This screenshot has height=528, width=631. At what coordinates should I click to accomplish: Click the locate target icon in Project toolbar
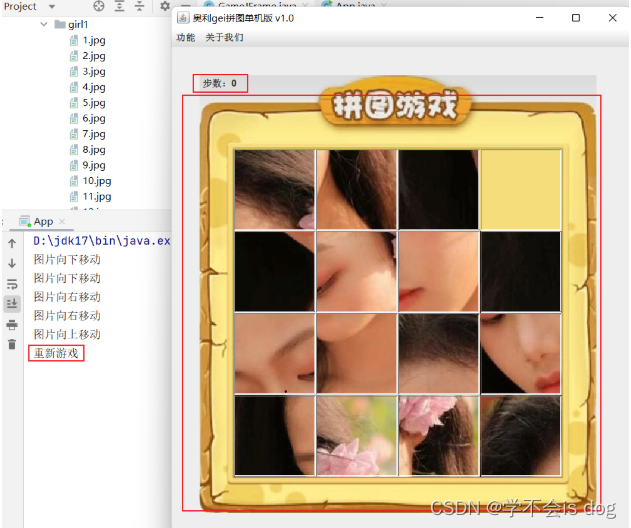click(99, 6)
